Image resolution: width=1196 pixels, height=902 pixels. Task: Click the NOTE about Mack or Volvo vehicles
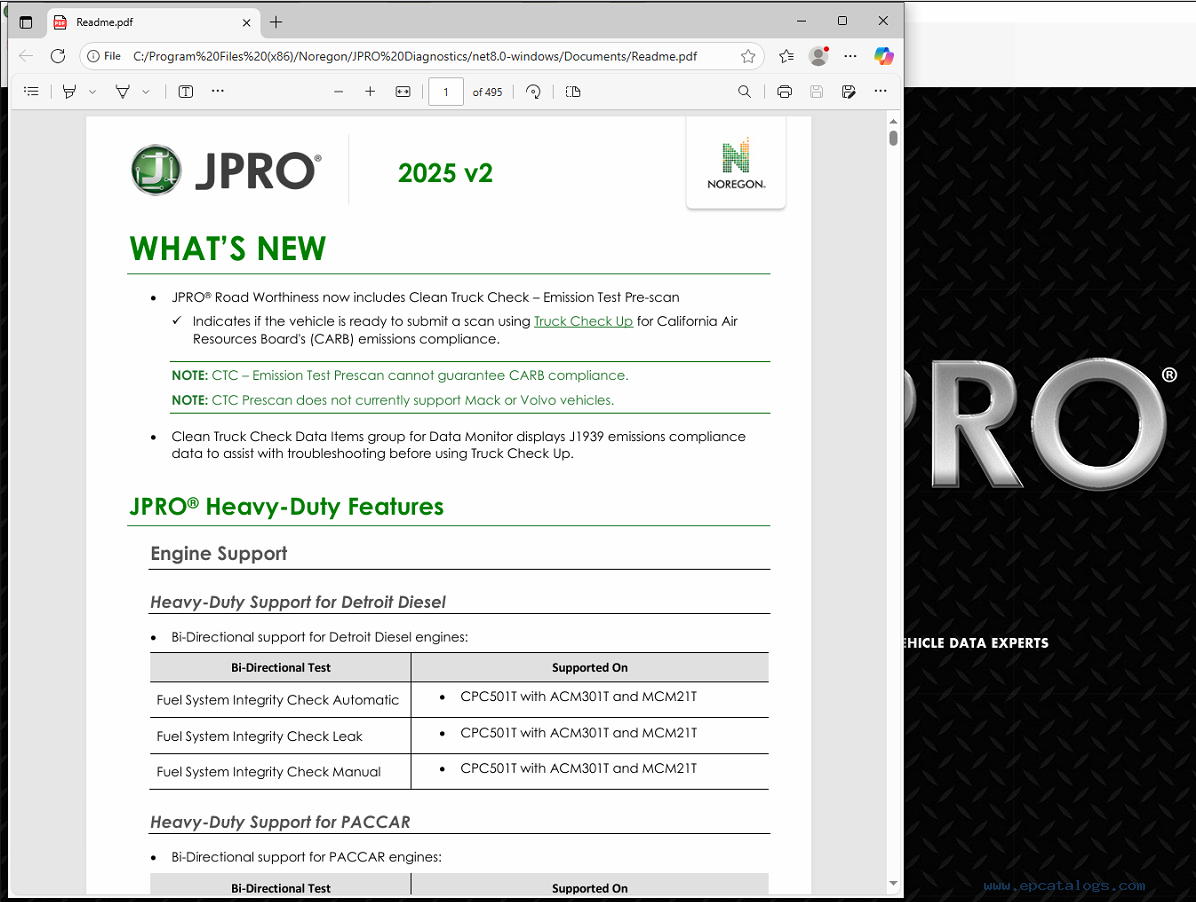pyautogui.click(x=393, y=400)
